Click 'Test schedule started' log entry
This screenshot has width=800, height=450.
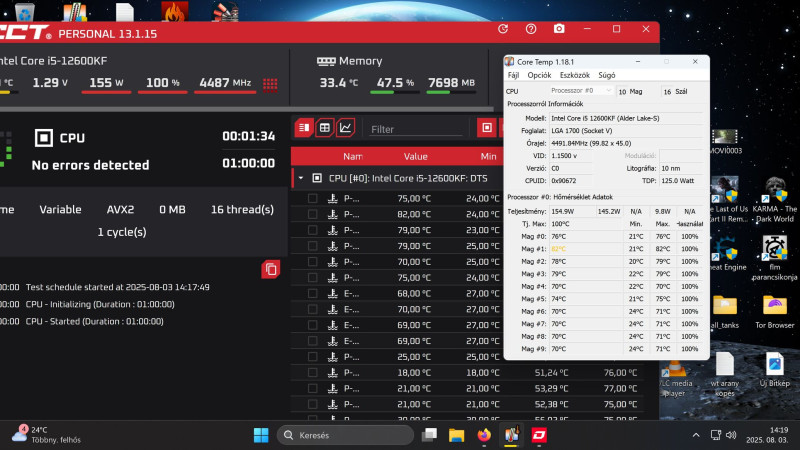click(117, 287)
